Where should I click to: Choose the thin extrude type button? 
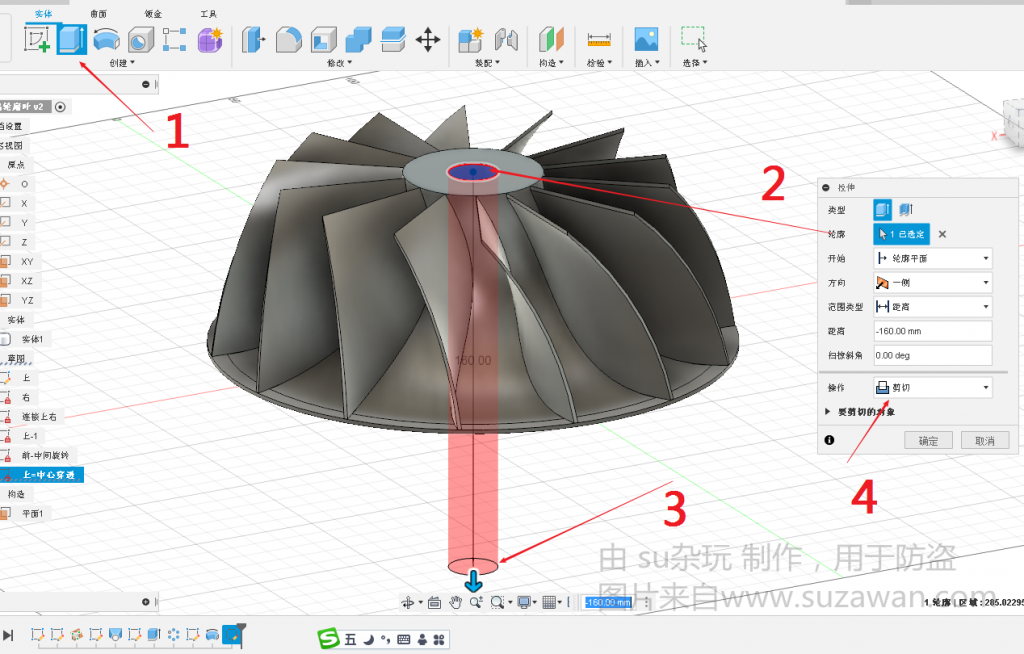point(906,210)
